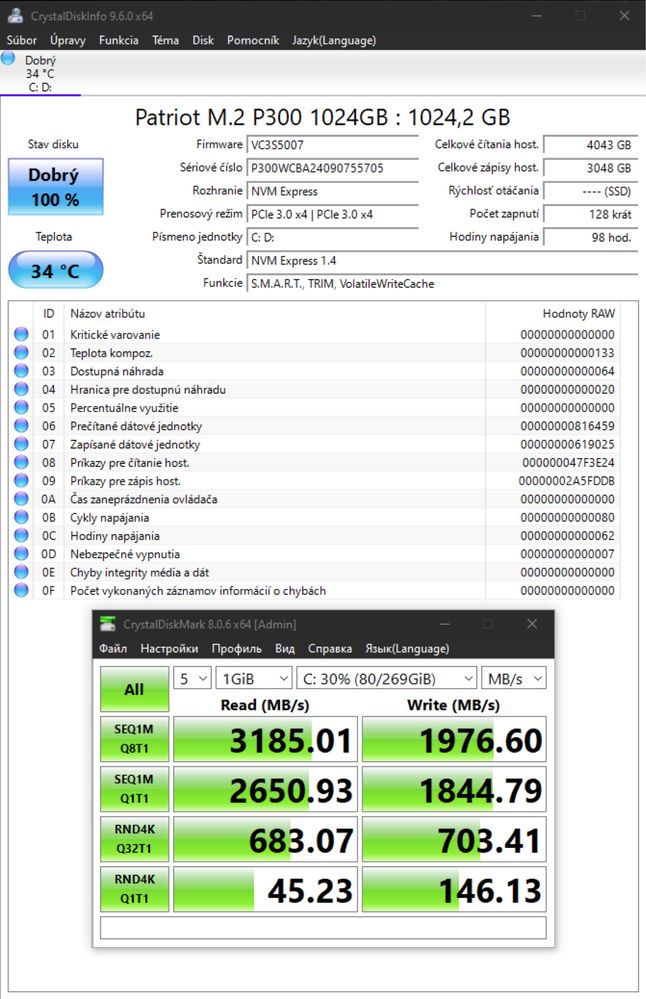Click status orb for Nebezpečné vypnutia row
This screenshot has width=646, height=999.
[21, 554]
